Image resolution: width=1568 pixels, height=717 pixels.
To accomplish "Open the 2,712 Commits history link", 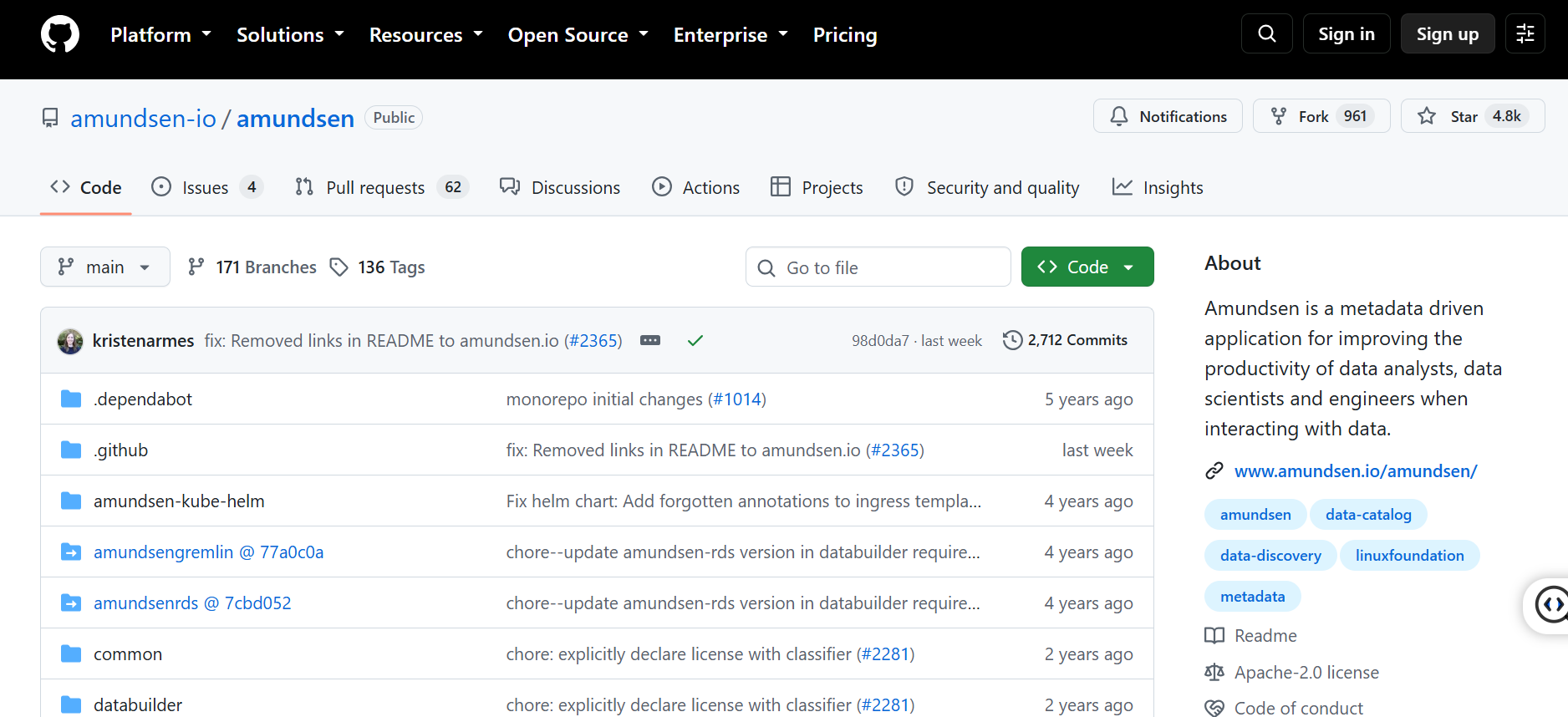I will (x=1065, y=340).
